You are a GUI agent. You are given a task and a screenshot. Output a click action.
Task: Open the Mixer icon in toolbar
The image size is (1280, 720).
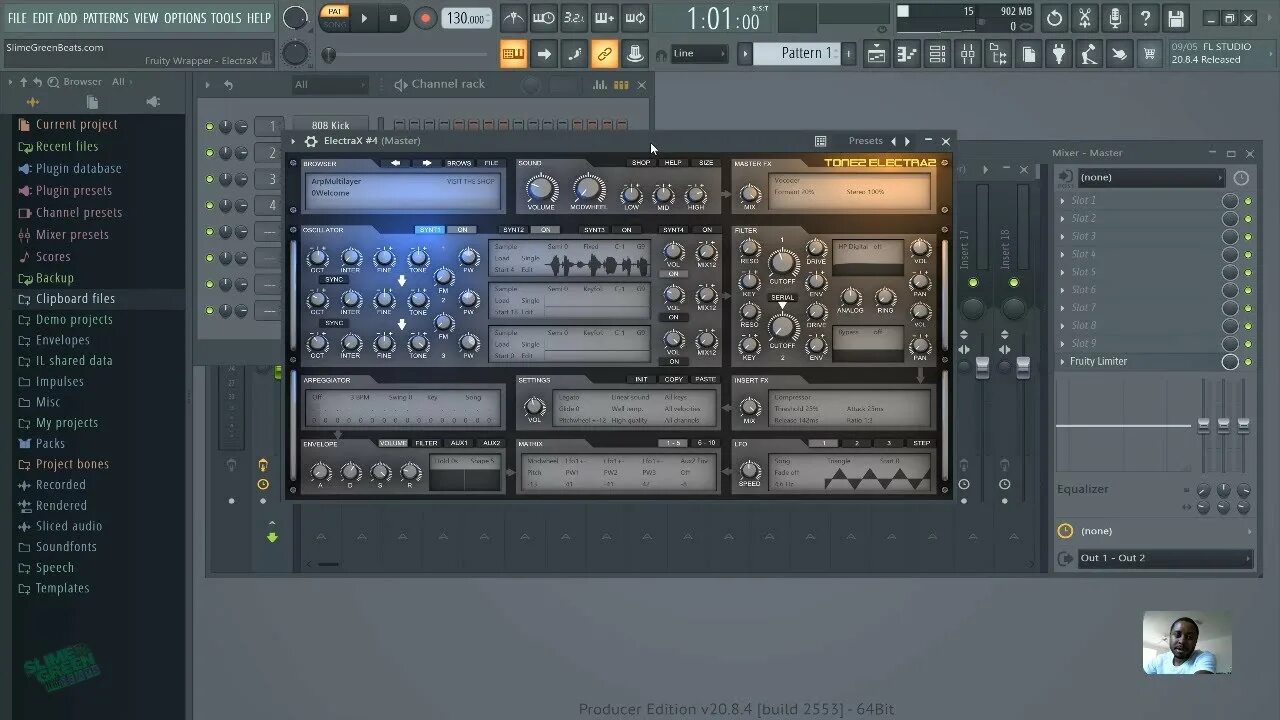pos(968,54)
